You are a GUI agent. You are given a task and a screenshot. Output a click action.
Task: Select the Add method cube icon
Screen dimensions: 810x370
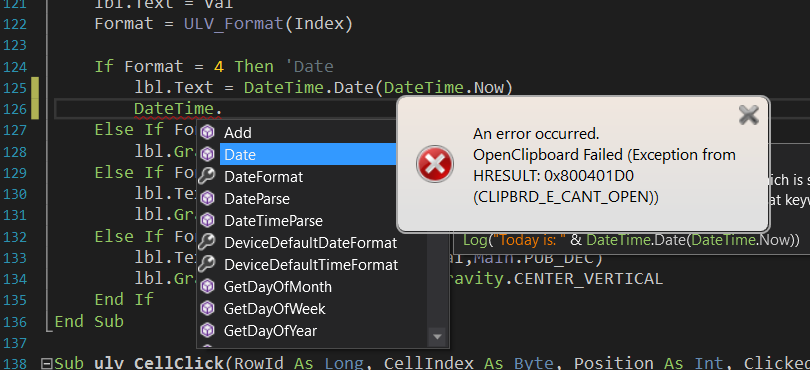[207, 133]
